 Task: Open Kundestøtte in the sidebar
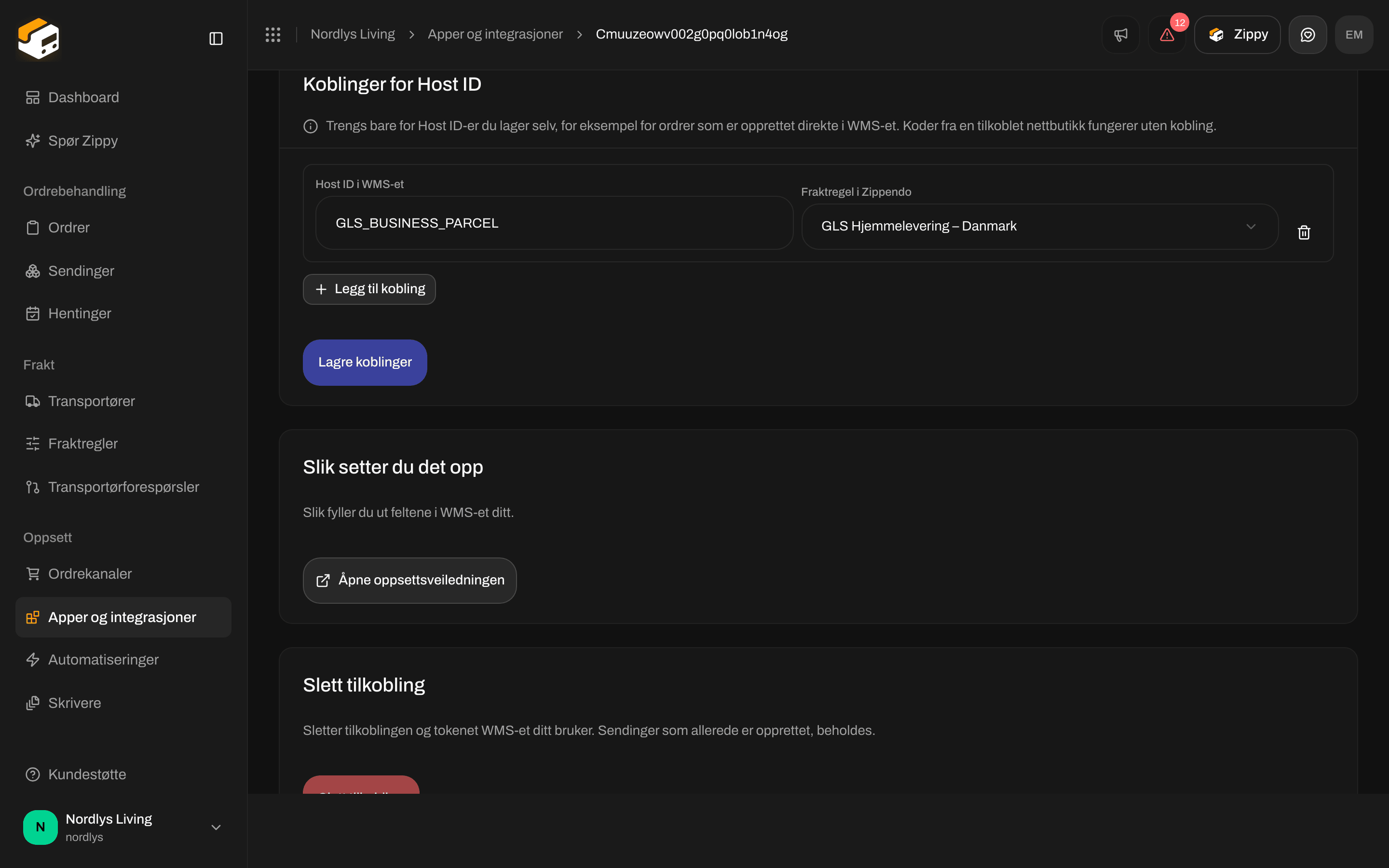pos(123,774)
